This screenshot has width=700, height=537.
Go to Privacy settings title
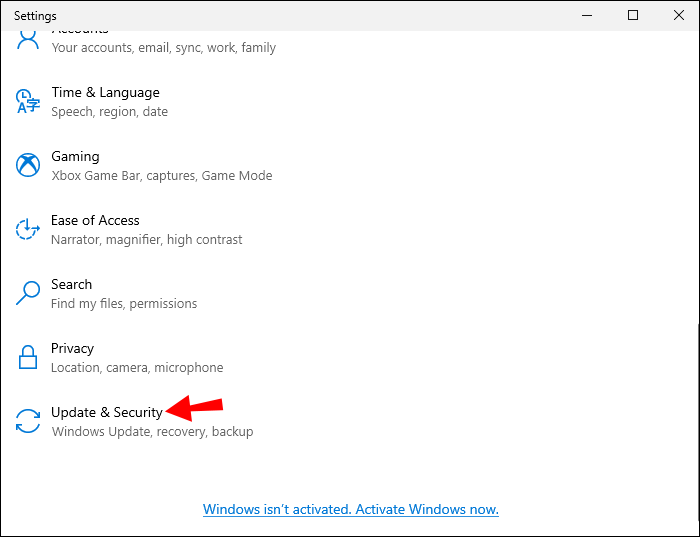72,349
